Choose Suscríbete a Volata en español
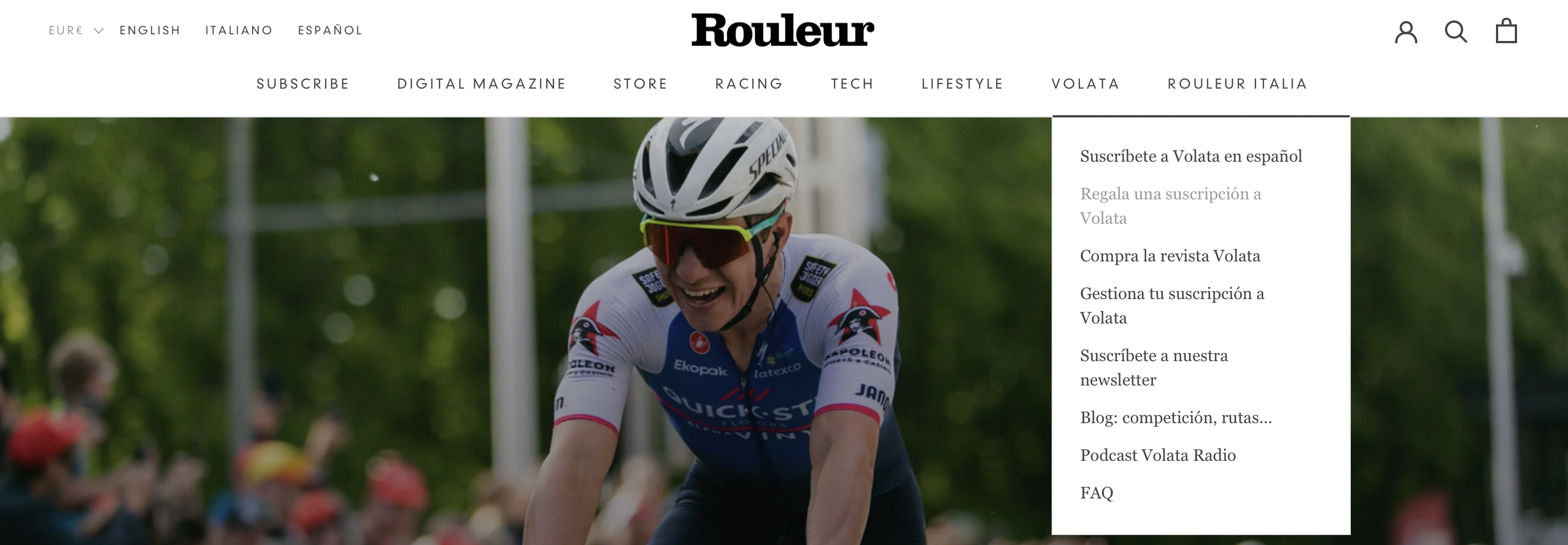 [x=1191, y=156]
